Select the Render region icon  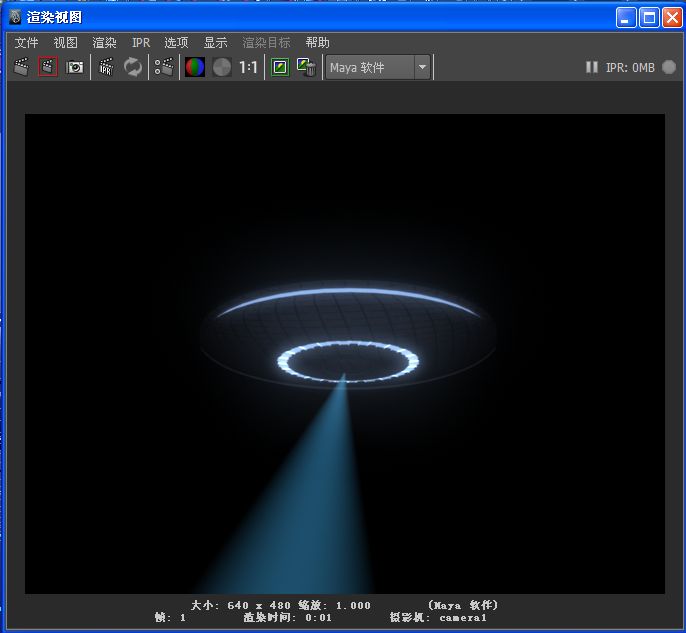tap(48, 67)
